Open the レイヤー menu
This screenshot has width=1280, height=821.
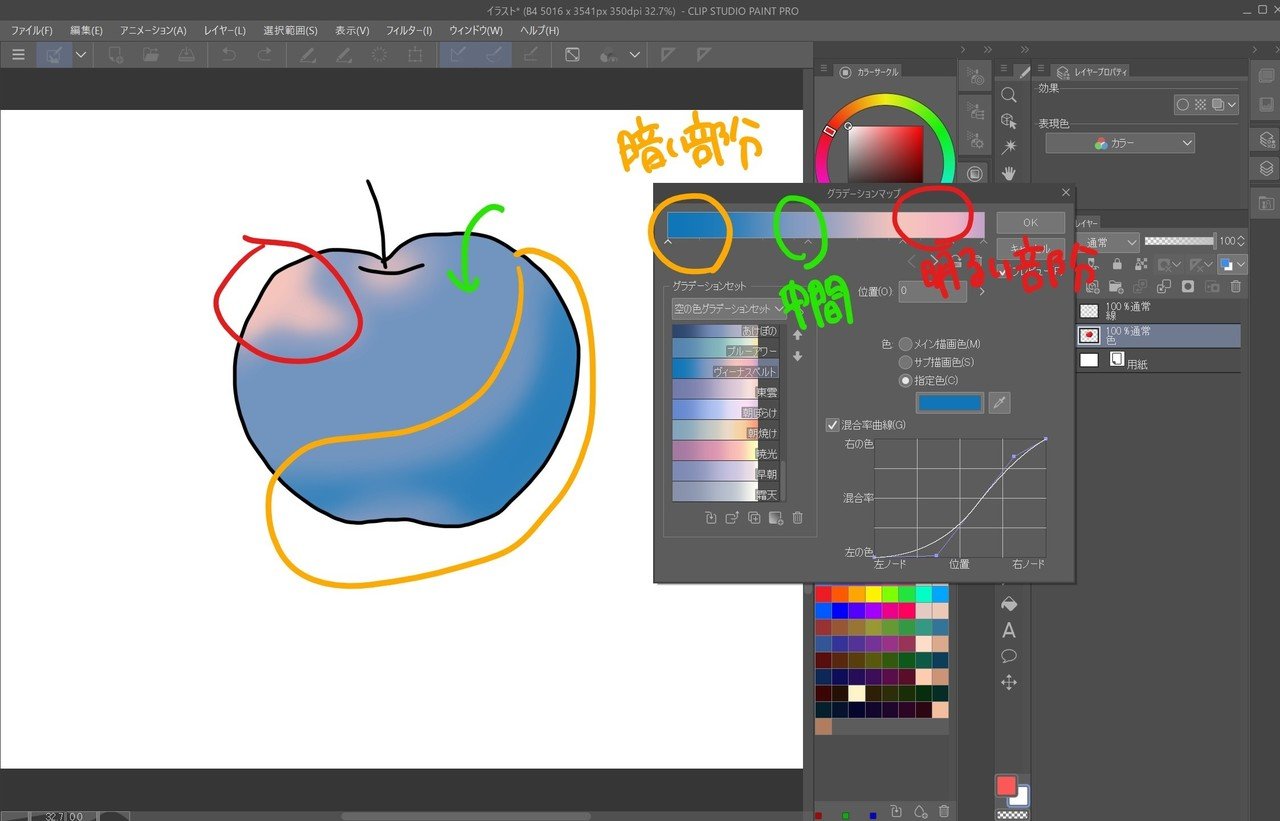pyautogui.click(x=224, y=30)
